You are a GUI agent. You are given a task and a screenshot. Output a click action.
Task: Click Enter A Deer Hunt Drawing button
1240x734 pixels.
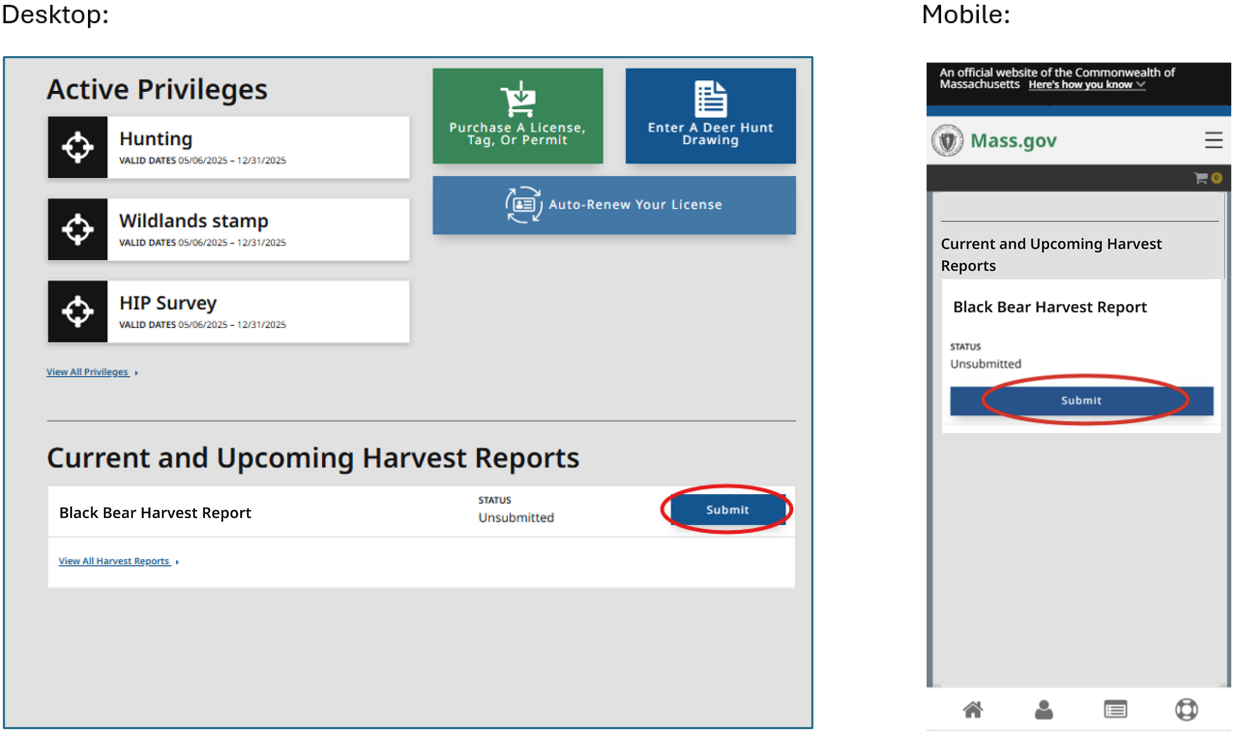(710, 116)
